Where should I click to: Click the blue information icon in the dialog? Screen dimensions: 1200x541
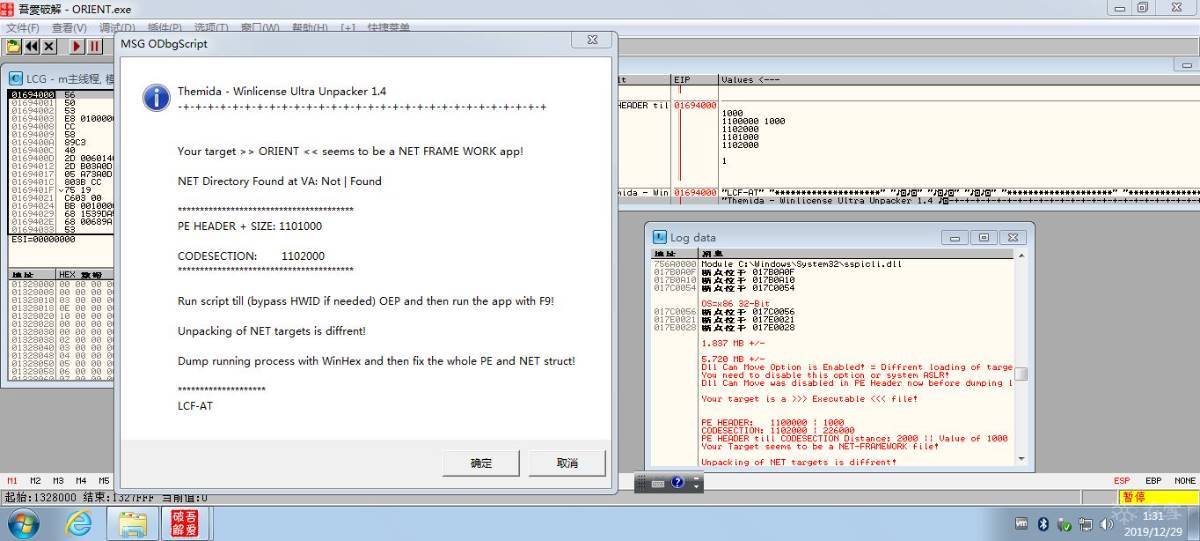pos(157,97)
